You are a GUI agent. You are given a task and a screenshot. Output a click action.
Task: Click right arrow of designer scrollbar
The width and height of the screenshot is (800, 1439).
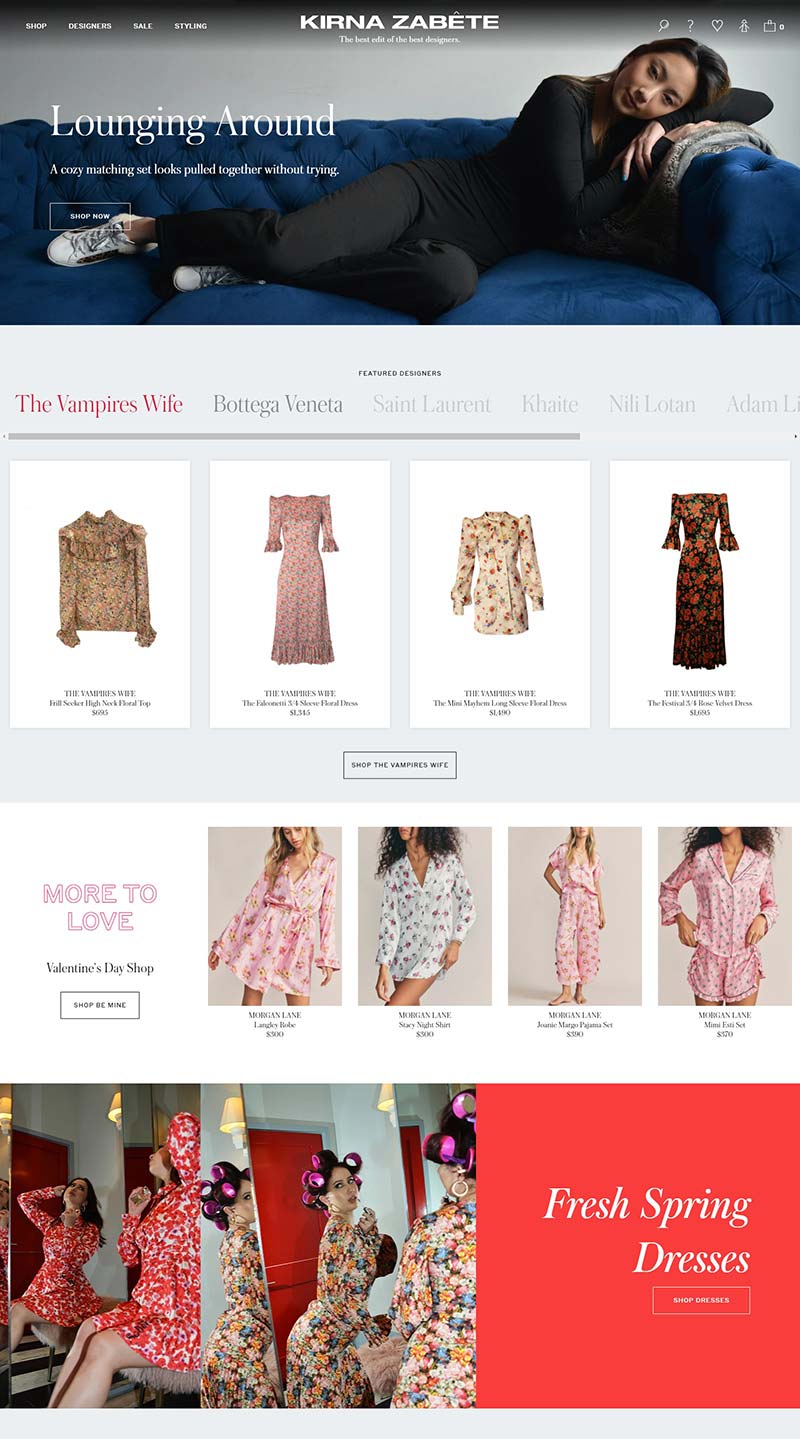coord(796,436)
